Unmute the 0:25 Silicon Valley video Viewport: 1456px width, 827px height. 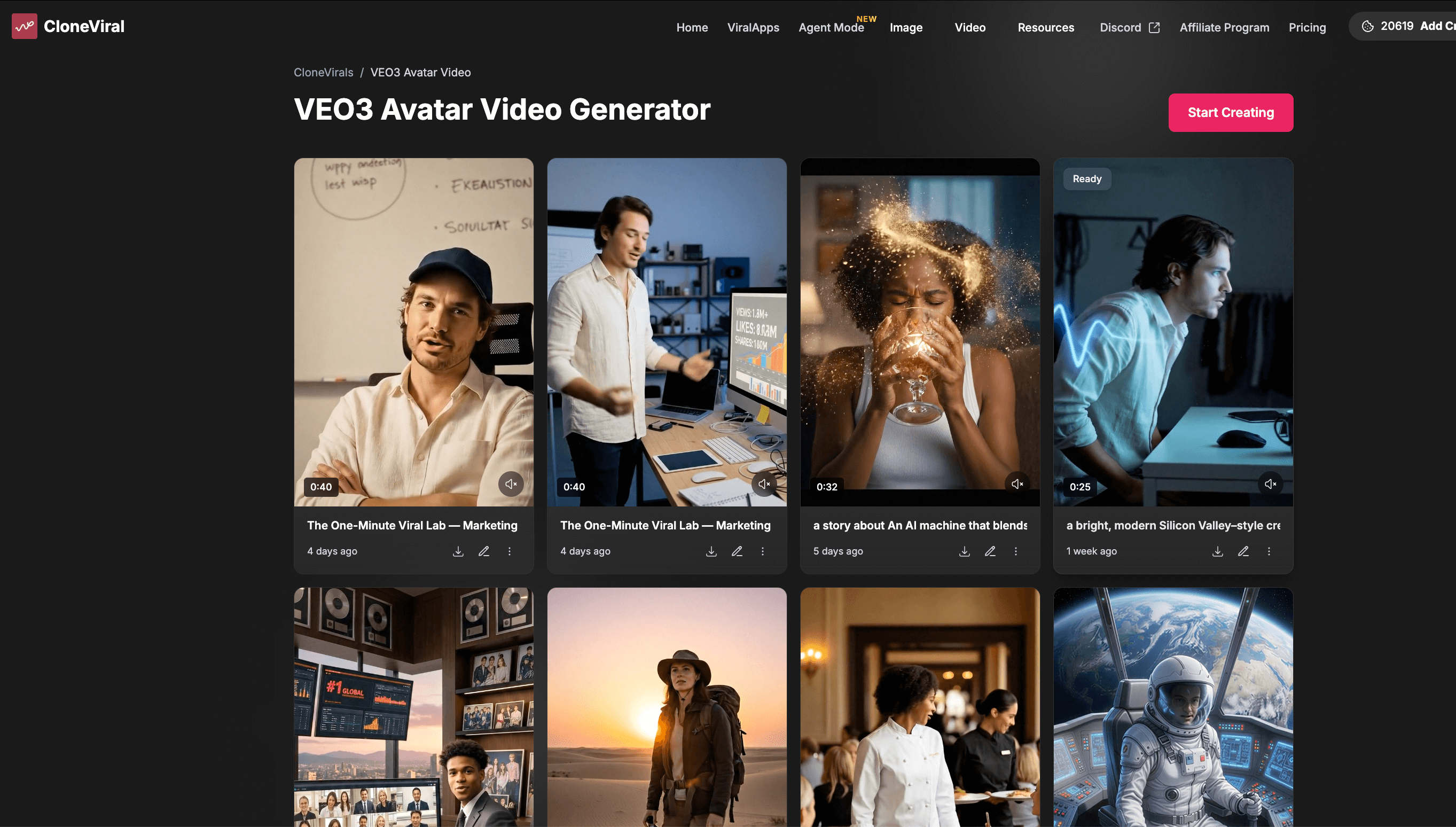pyautogui.click(x=1271, y=484)
